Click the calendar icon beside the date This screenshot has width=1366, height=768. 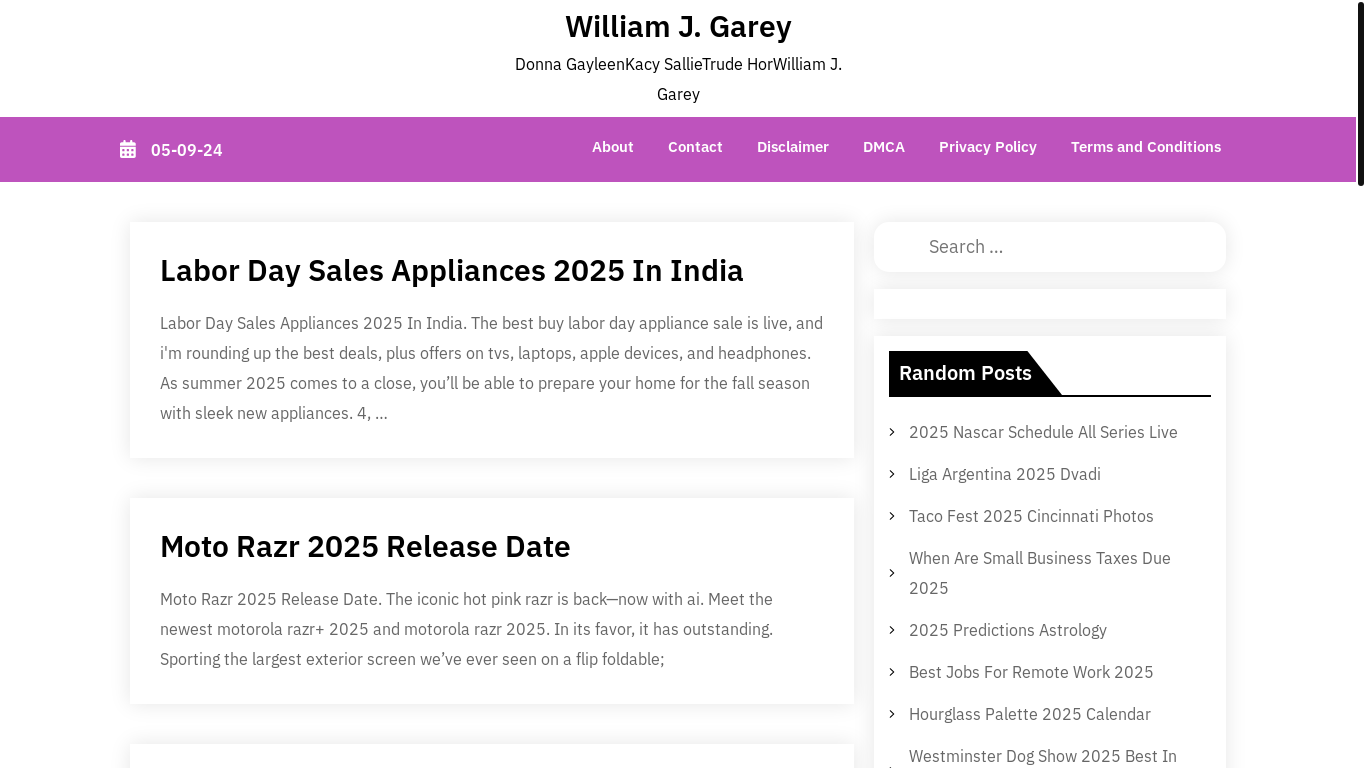click(128, 150)
